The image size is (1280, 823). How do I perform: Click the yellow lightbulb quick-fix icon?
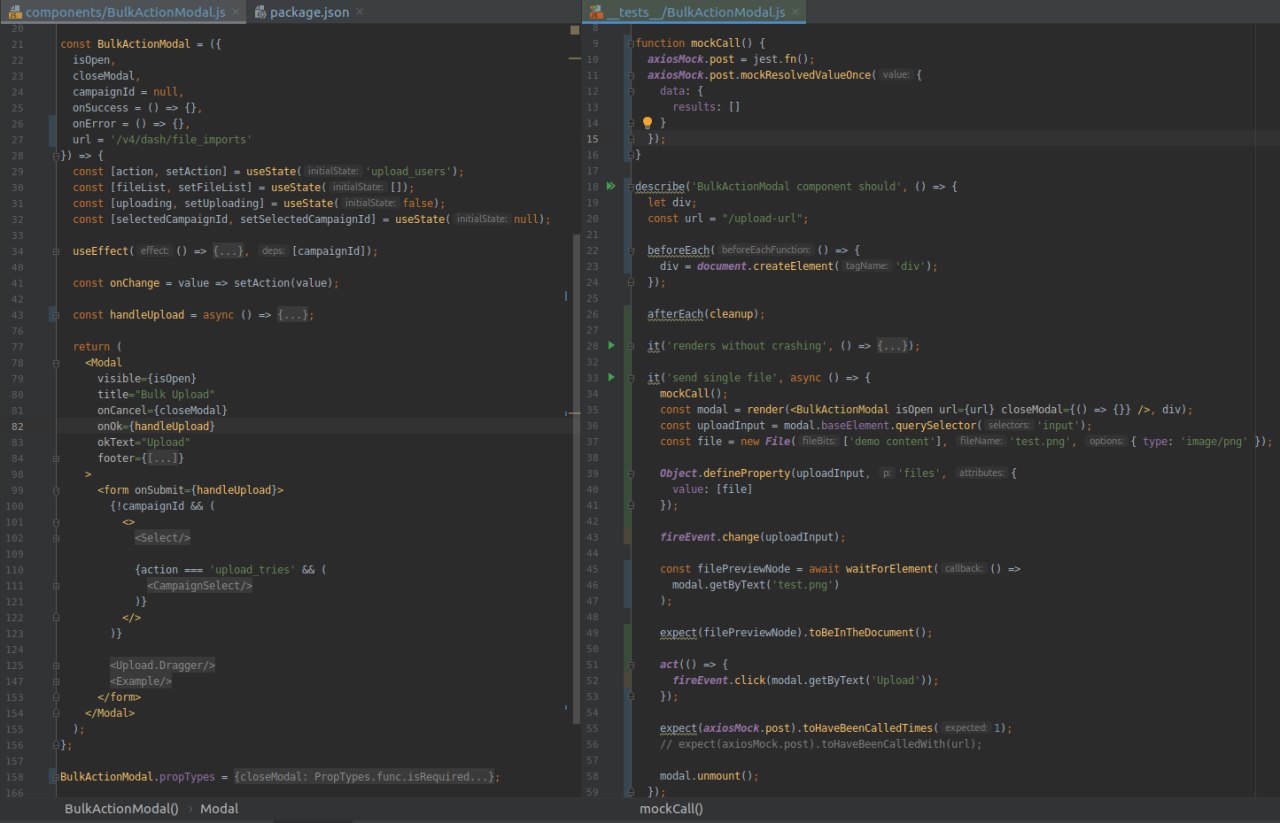tap(647, 123)
